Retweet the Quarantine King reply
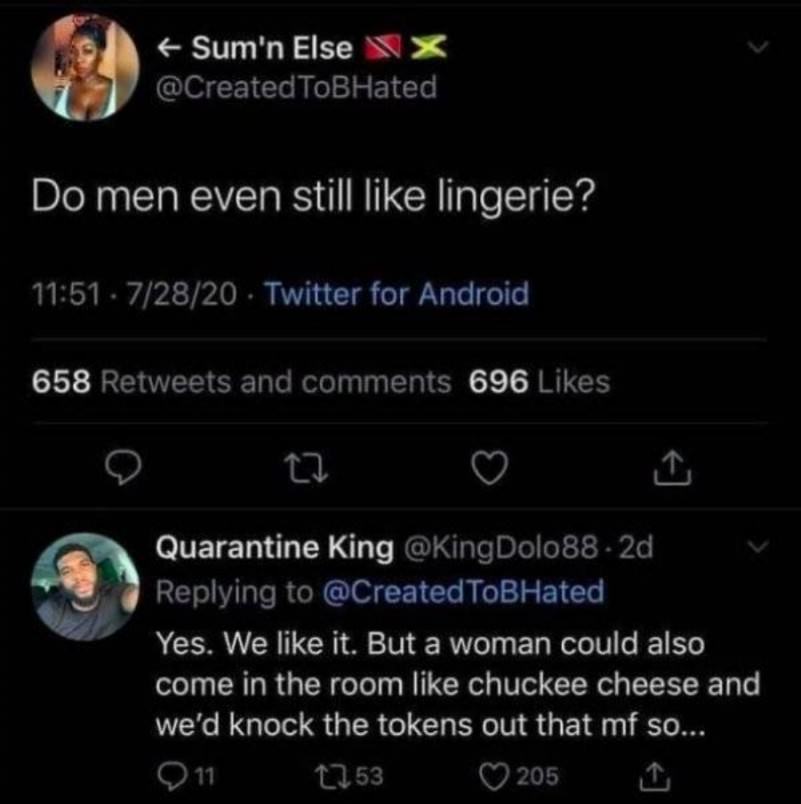The image size is (801, 804). [x=349, y=776]
